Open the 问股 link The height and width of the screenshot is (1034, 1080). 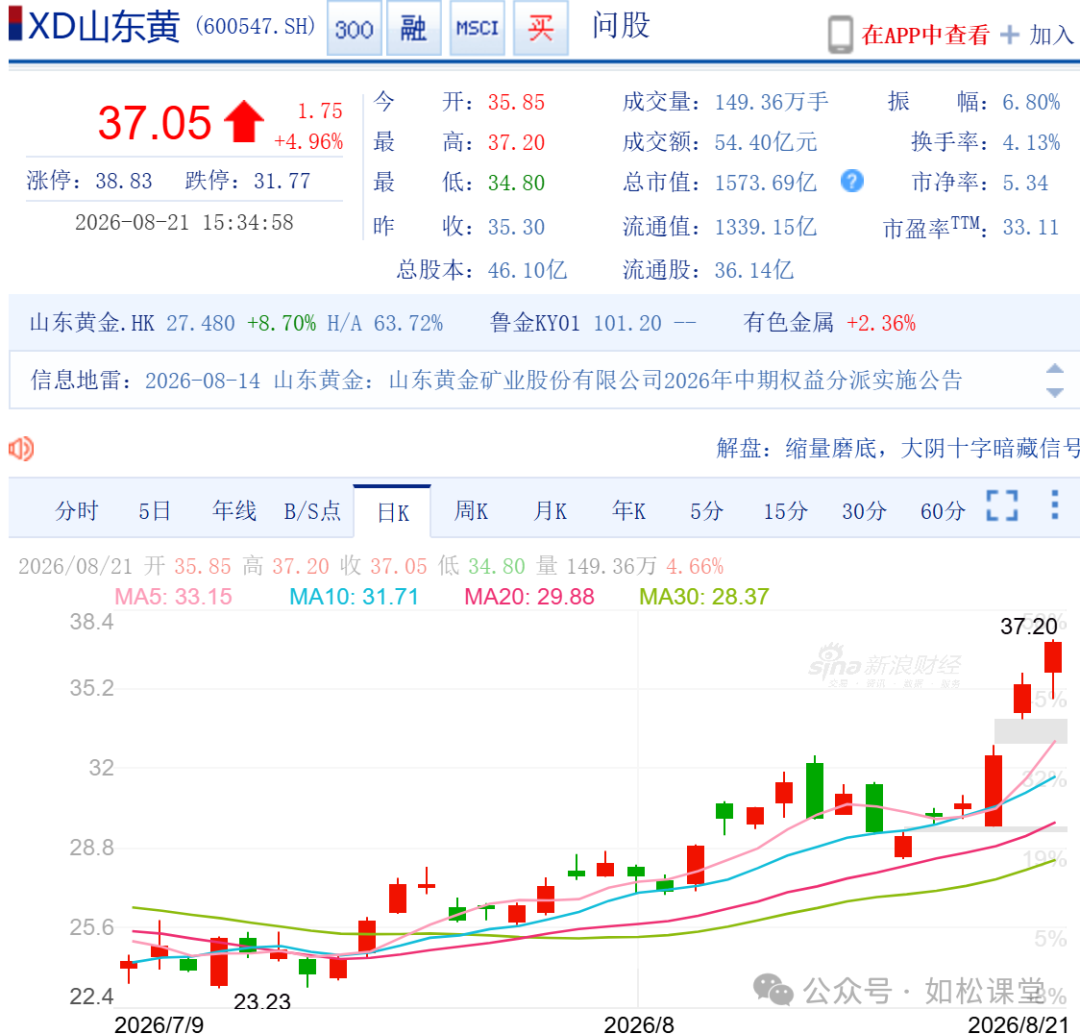(x=621, y=25)
